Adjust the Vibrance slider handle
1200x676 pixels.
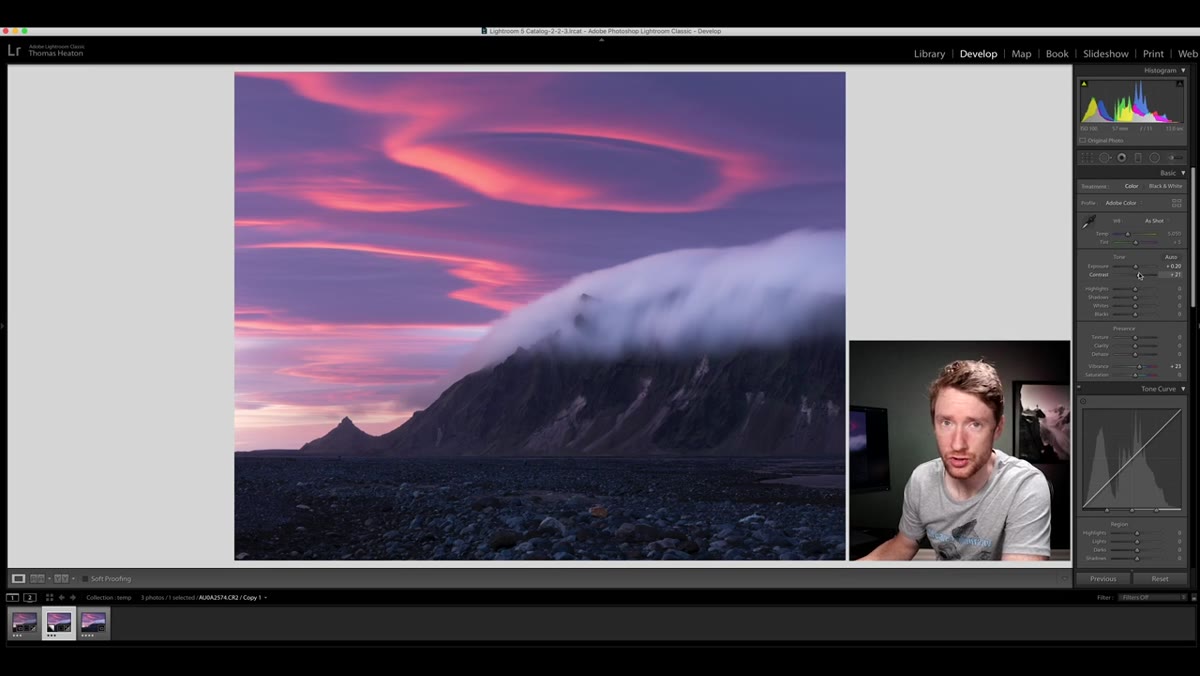(1139, 366)
